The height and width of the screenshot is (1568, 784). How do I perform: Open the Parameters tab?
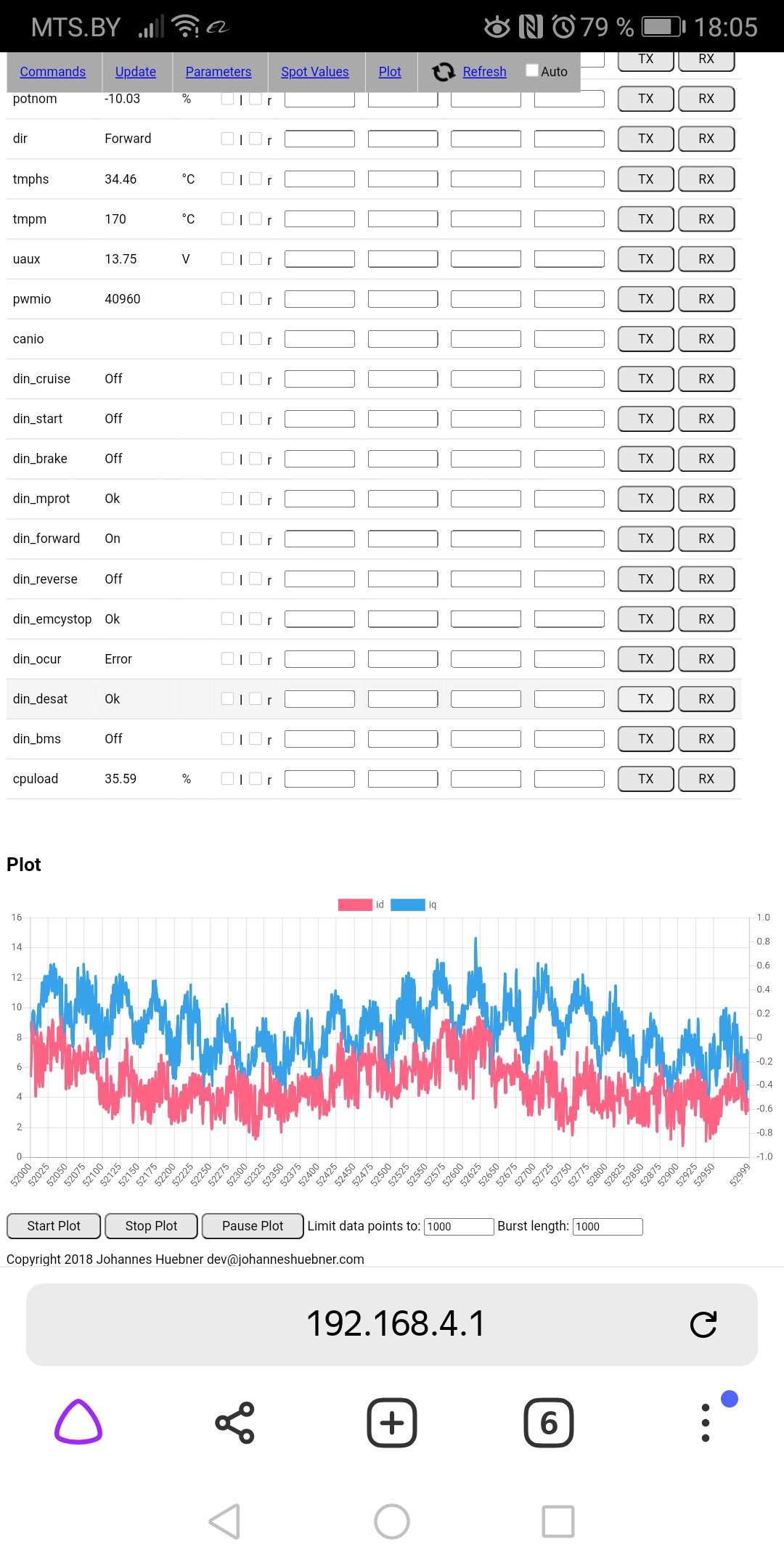[x=219, y=72]
